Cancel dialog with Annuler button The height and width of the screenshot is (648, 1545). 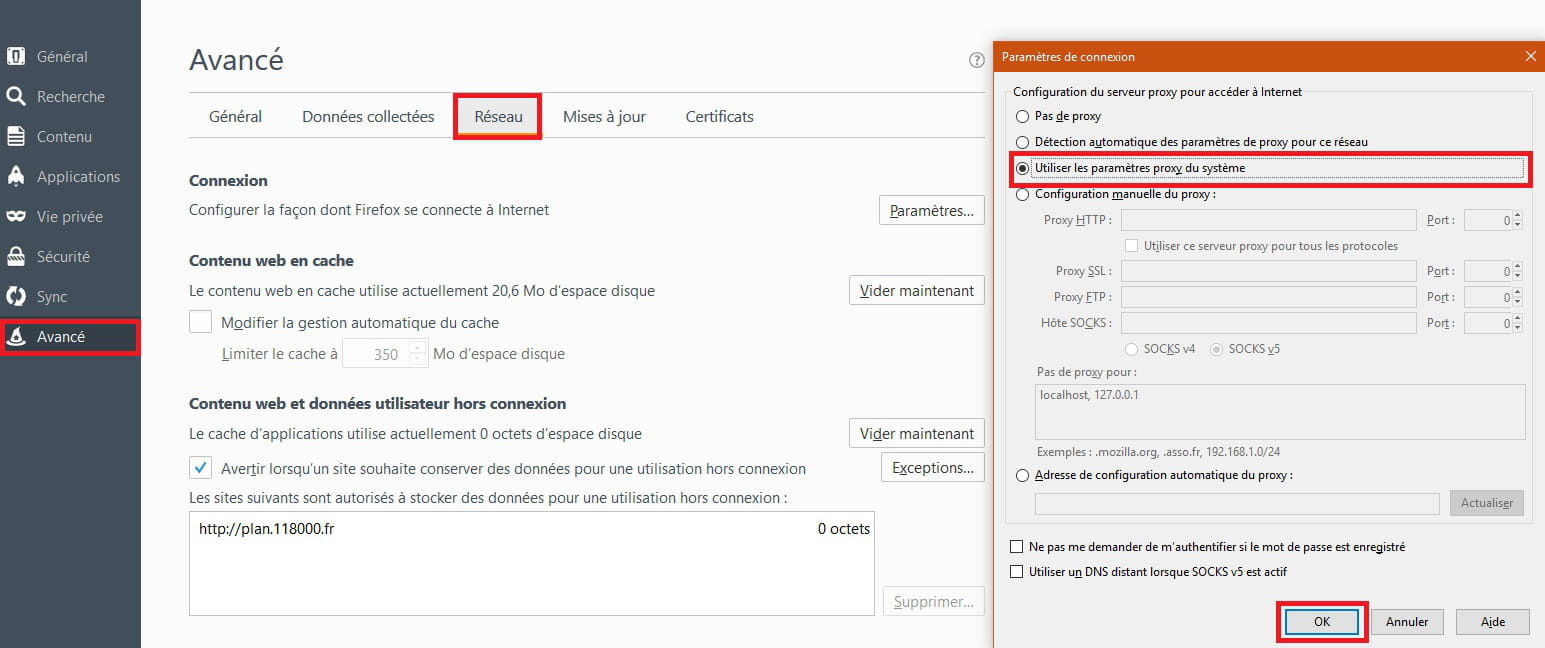pyautogui.click(x=1407, y=621)
